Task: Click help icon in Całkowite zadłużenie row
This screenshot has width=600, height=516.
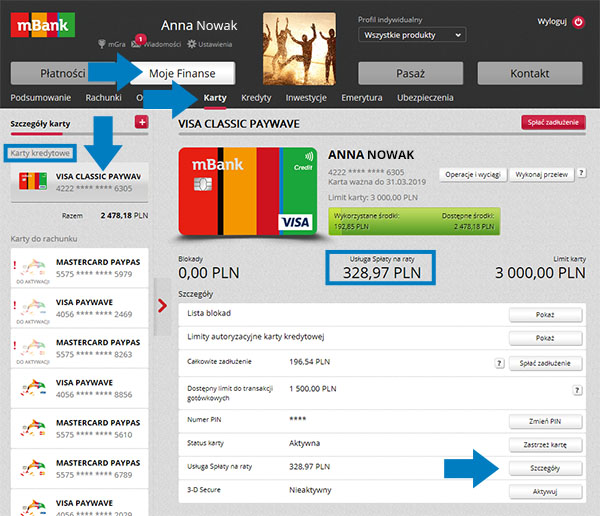Action: click(x=499, y=363)
